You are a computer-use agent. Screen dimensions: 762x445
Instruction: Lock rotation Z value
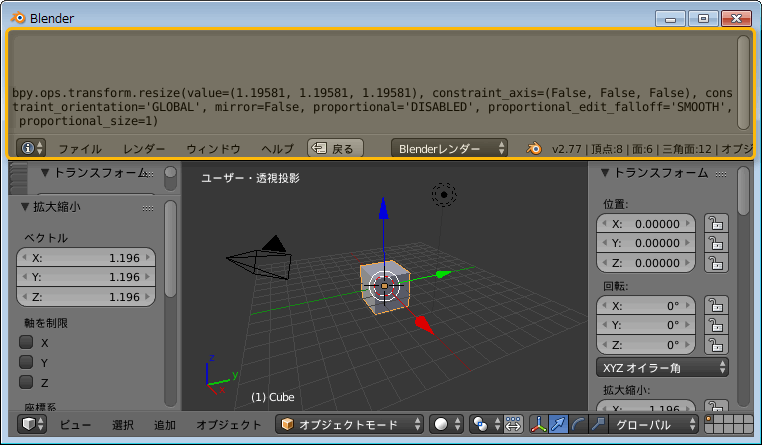tap(716, 345)
